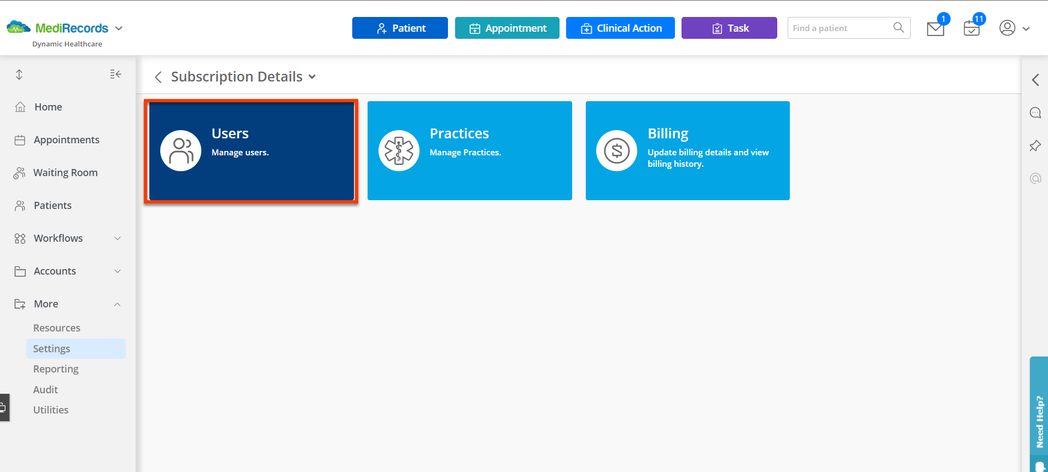1048x472 pixels.
Task: Open the Need Help? tab
Action: pyautogui.click(x=1039, y=415)
